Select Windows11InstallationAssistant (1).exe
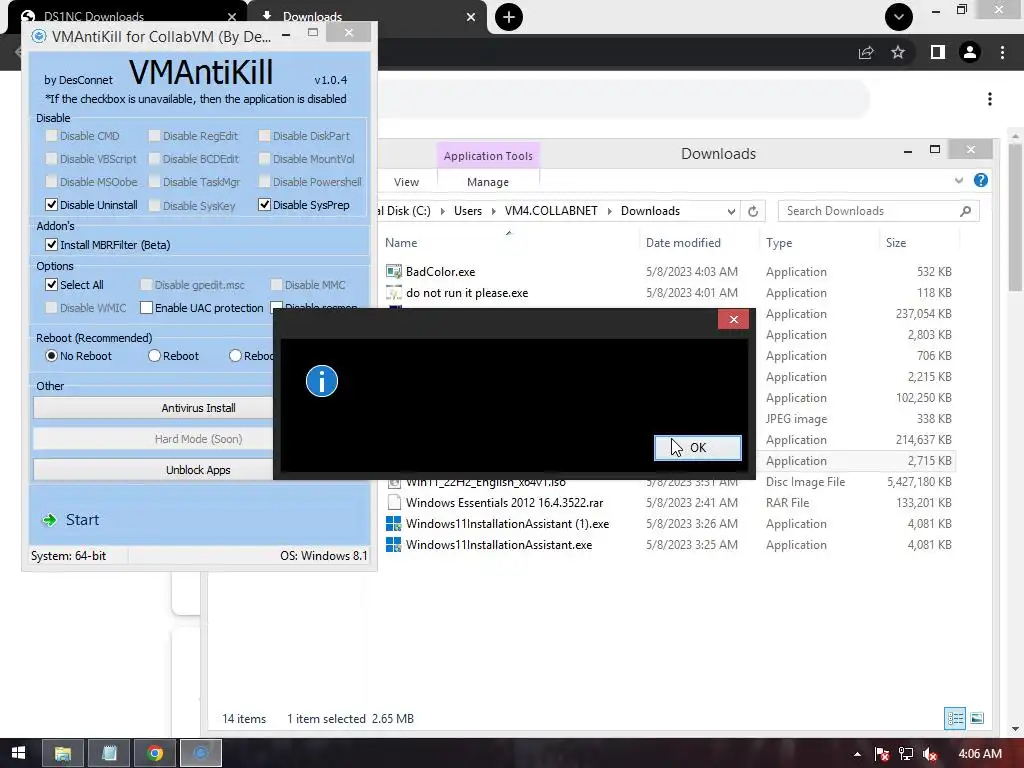Viewport: 1024px width, 768px height. [507, 524]
